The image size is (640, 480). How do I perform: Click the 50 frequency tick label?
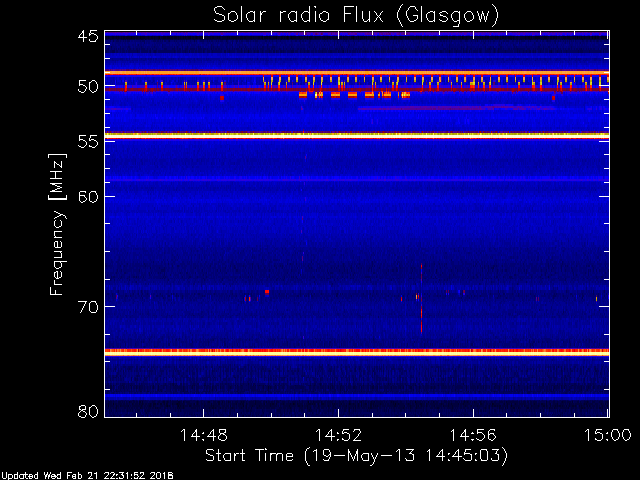click(x=88, y=87)
